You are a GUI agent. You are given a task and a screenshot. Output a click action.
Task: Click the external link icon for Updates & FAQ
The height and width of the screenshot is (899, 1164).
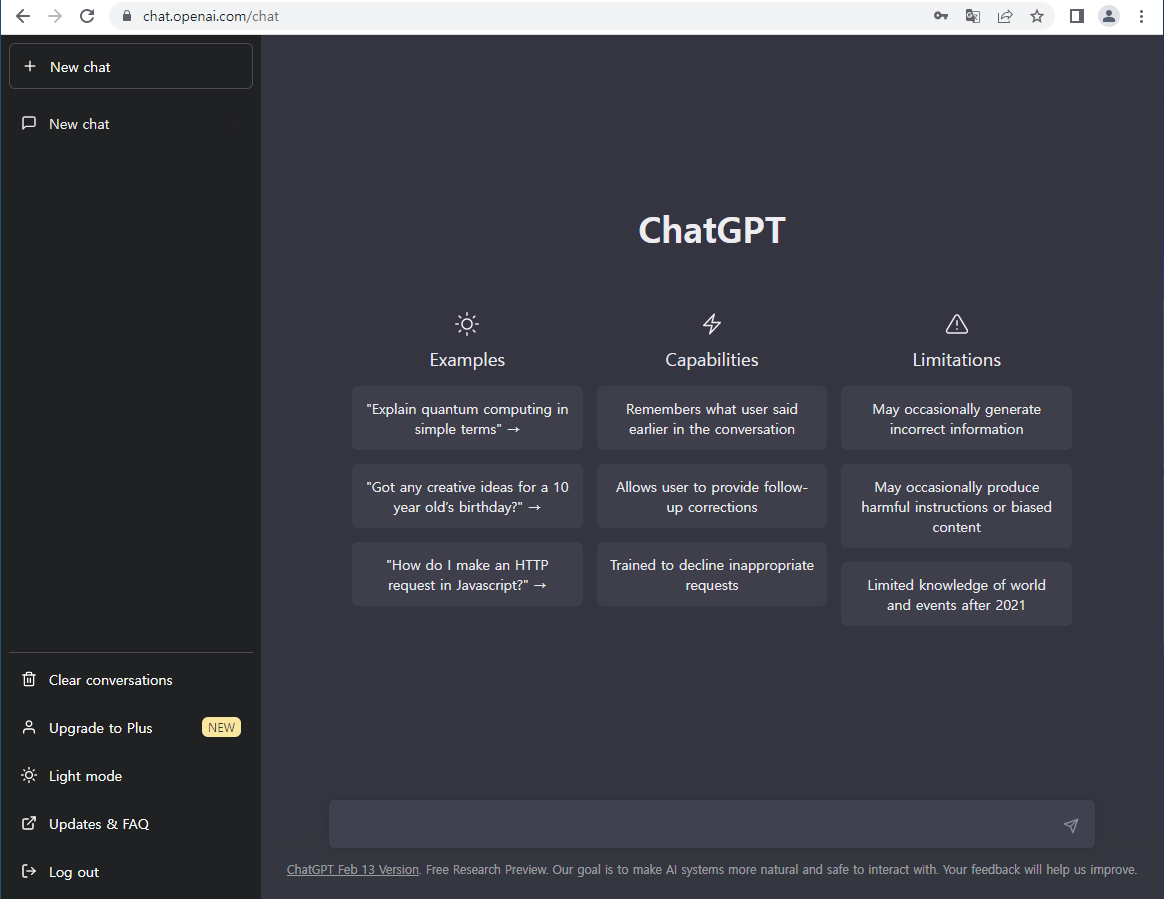pyautogui.click(x=29, y=823)
